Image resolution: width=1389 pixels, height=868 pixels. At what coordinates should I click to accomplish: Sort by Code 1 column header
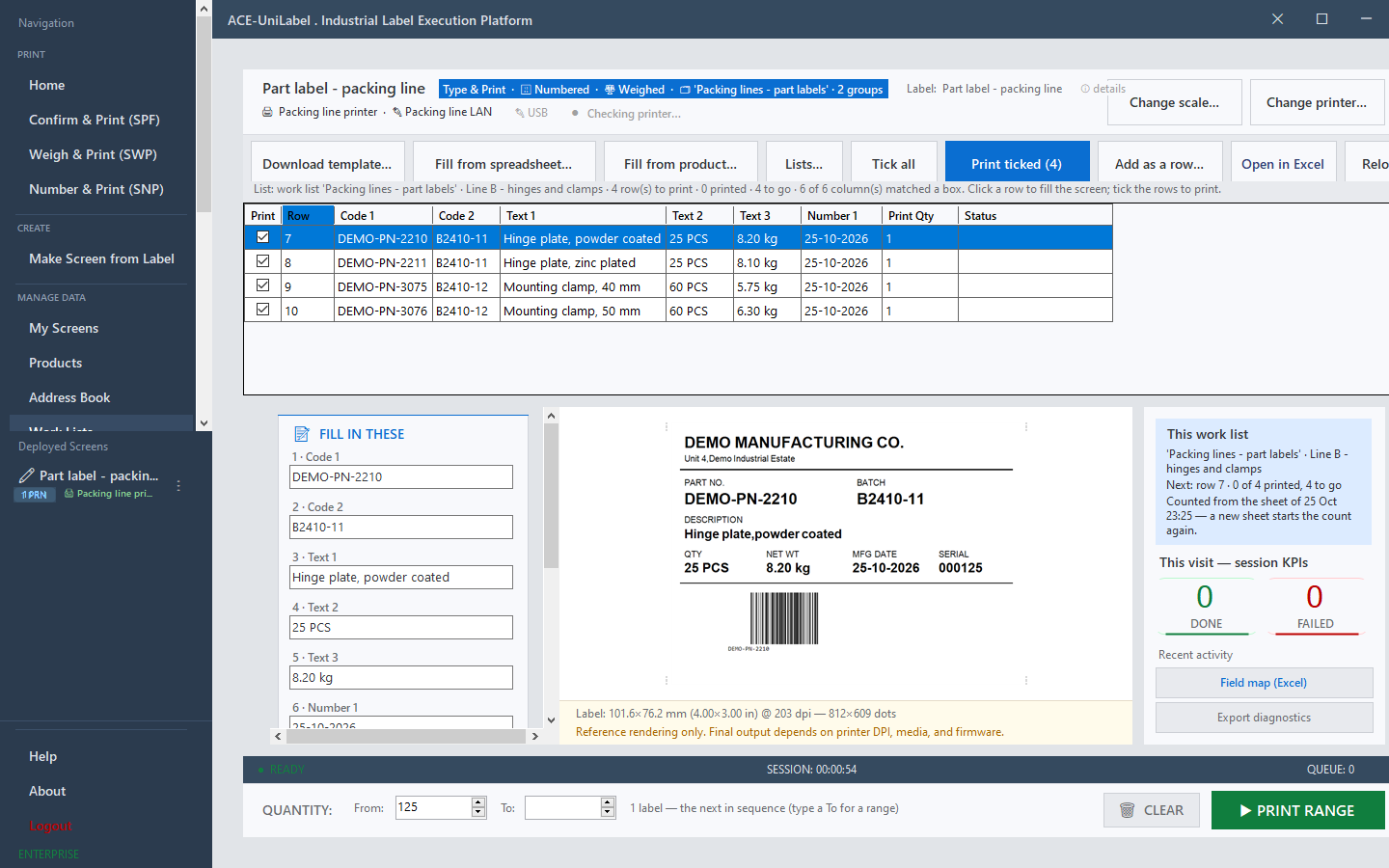pos(383,215)
